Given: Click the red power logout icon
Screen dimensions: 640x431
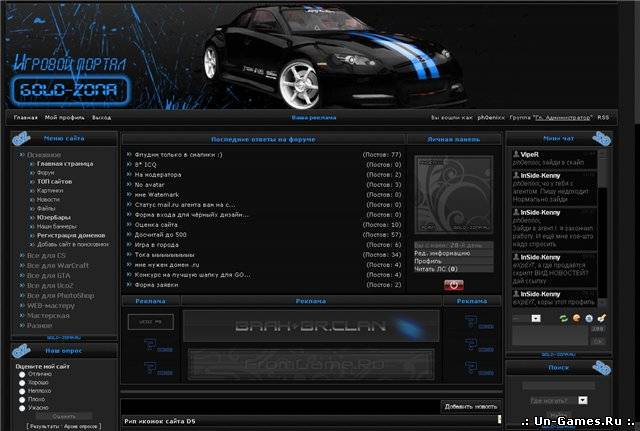Looking at the screenshot, I should point(454,285).
